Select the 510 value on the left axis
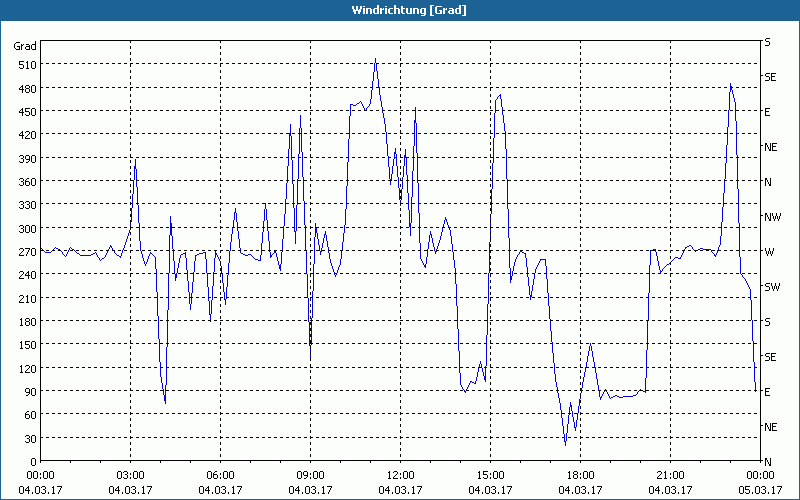This screenshot has height=500, width=800. 24,65
